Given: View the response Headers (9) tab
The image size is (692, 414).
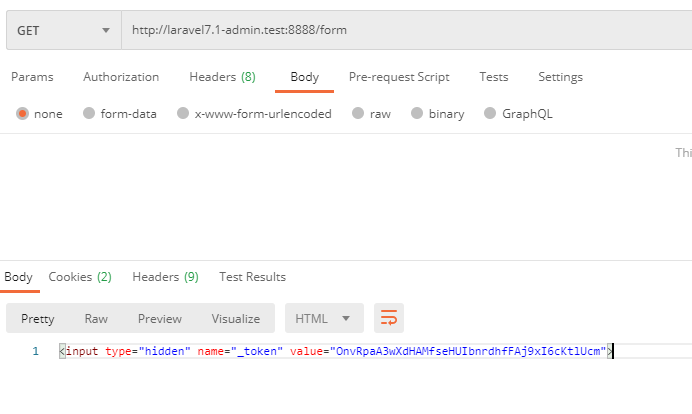Looking at the screenshot, I should 165,277.
